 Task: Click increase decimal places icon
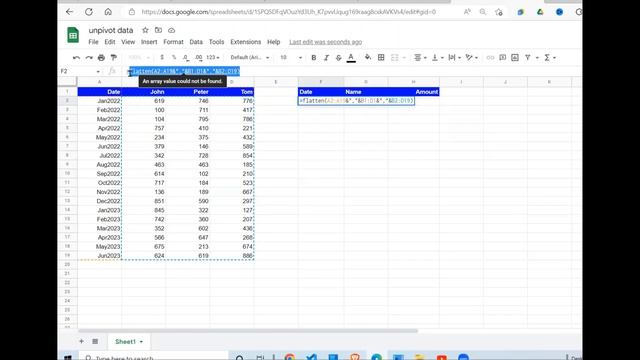198,58
